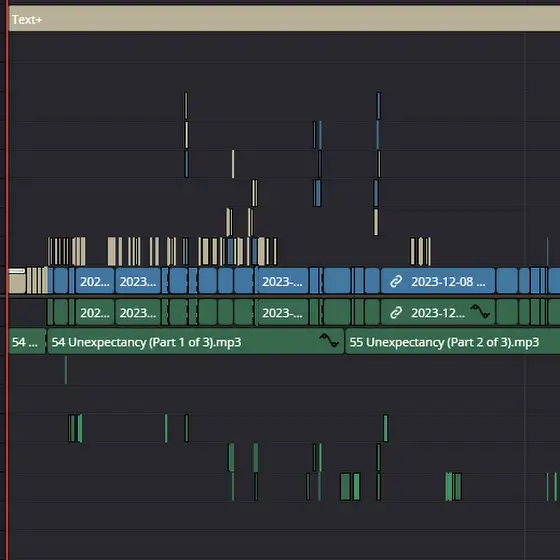Viewport: 560px width, 560px height.
Task: Select the Text+ clip on the top track
Action: [x=284, y=20]
